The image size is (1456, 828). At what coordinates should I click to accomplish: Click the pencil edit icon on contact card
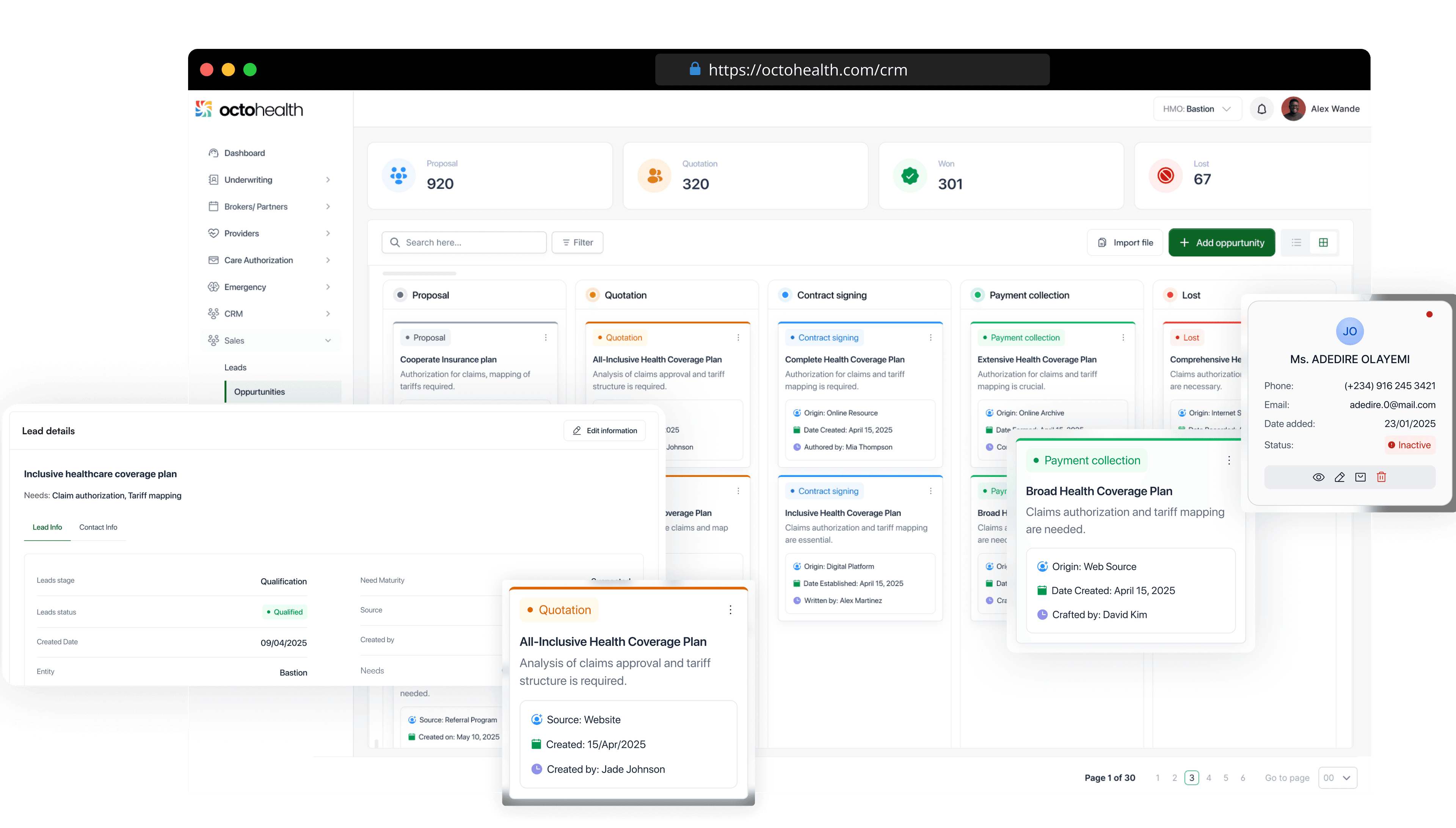point(1339,477)
